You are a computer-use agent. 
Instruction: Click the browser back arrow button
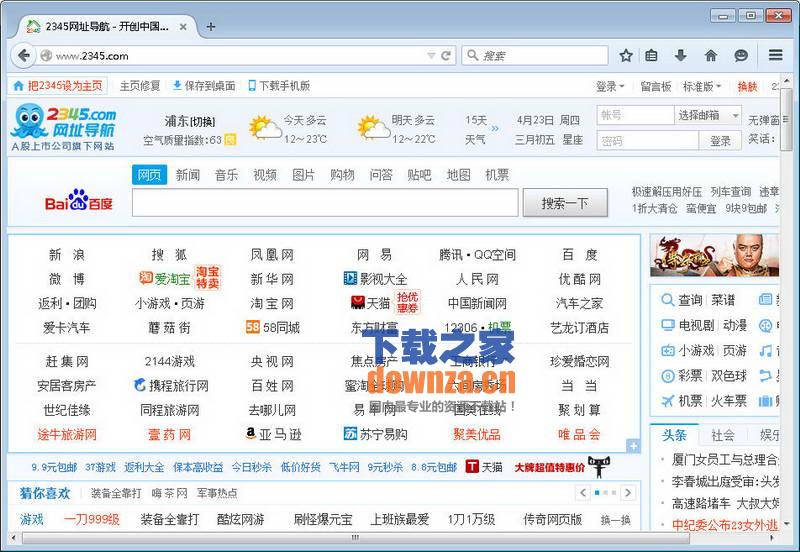click(x=23, y=55)
